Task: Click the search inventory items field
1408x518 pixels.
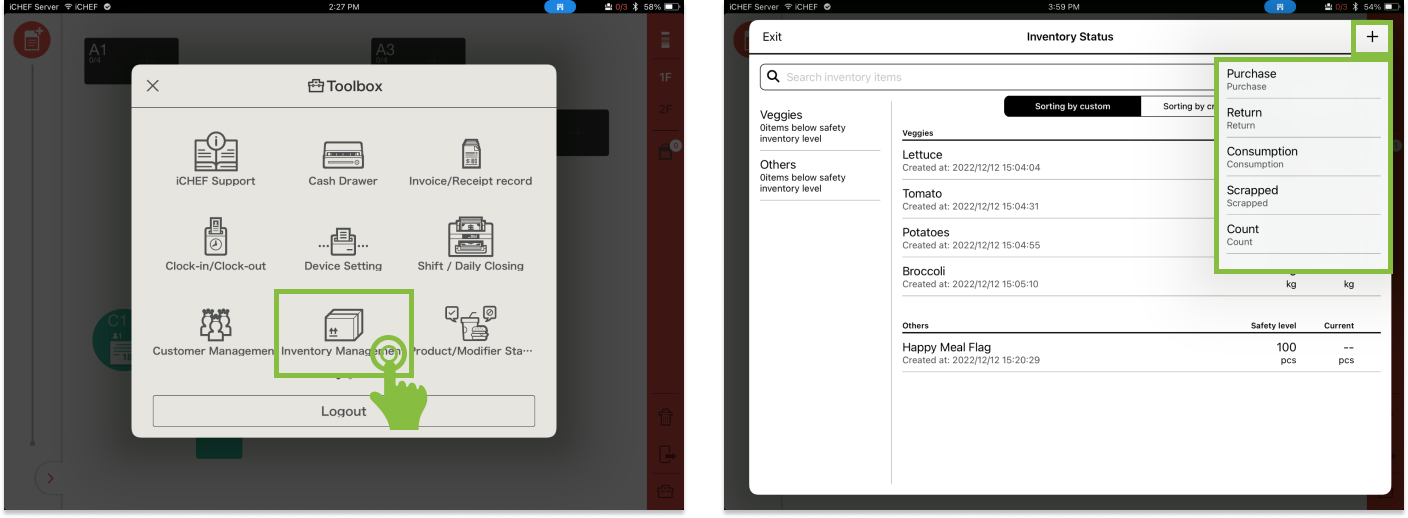Action: point(980,77)
